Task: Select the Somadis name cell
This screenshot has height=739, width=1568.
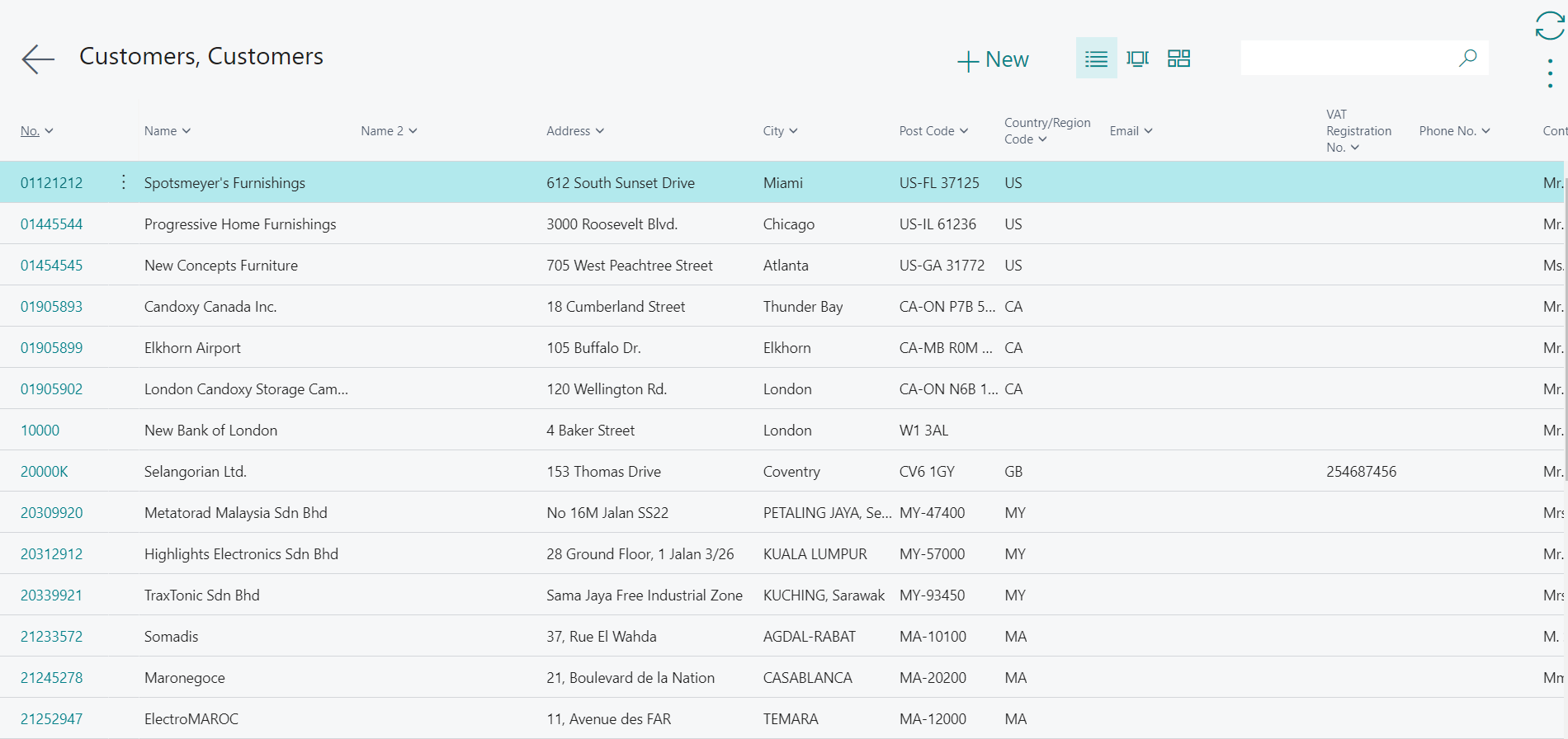Action: tap(172, 637)
